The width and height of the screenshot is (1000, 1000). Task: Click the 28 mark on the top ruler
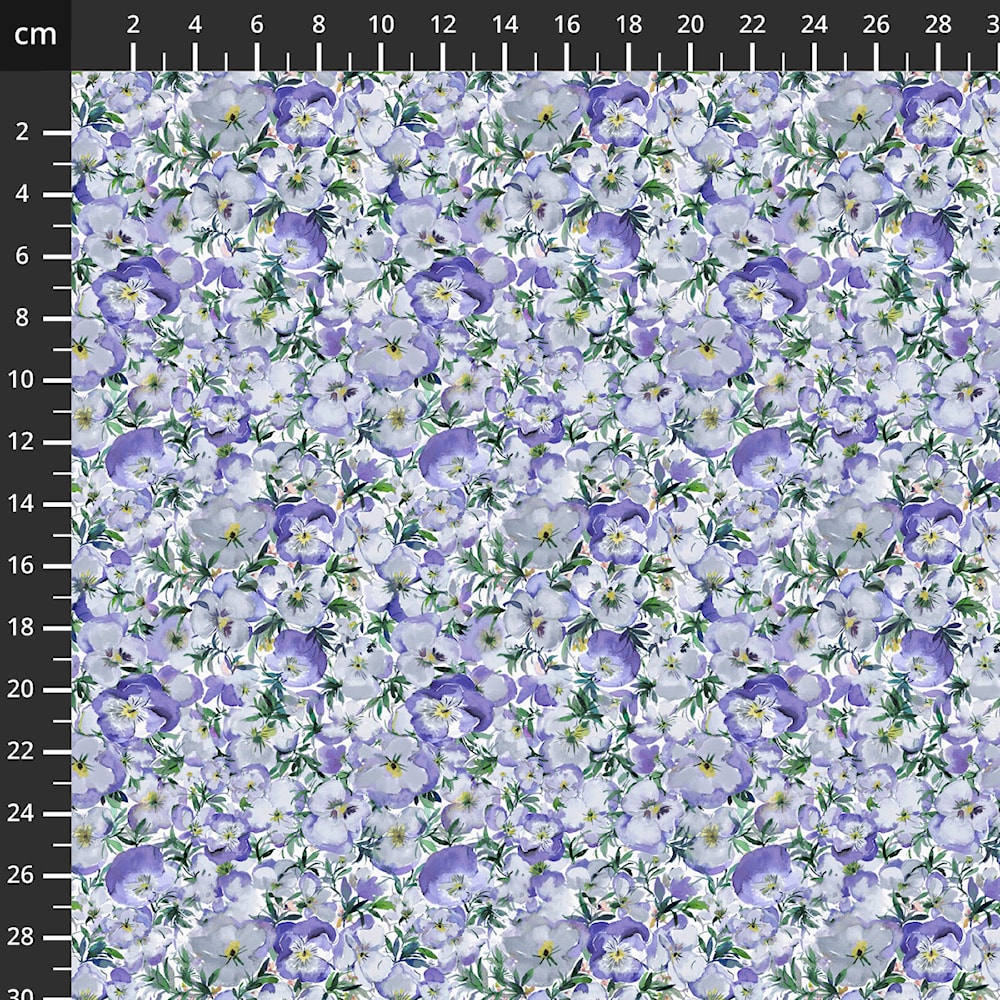pyautogui.click(x=939, y=26)
